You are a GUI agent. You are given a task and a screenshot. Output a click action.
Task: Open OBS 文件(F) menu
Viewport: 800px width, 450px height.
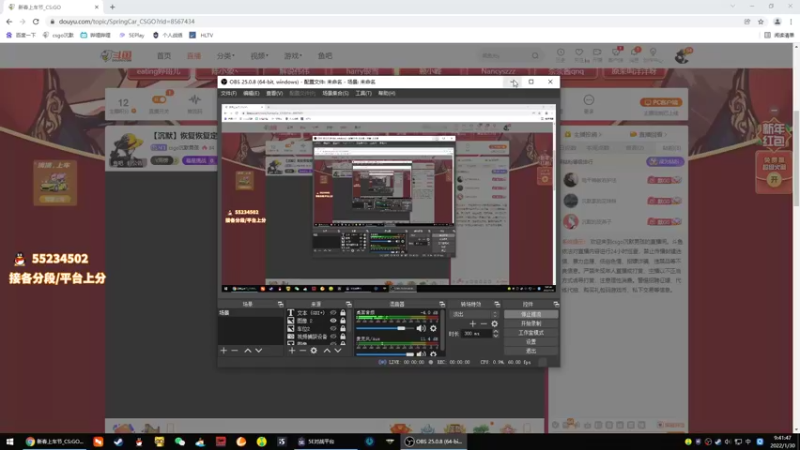(x=229, y=93)
